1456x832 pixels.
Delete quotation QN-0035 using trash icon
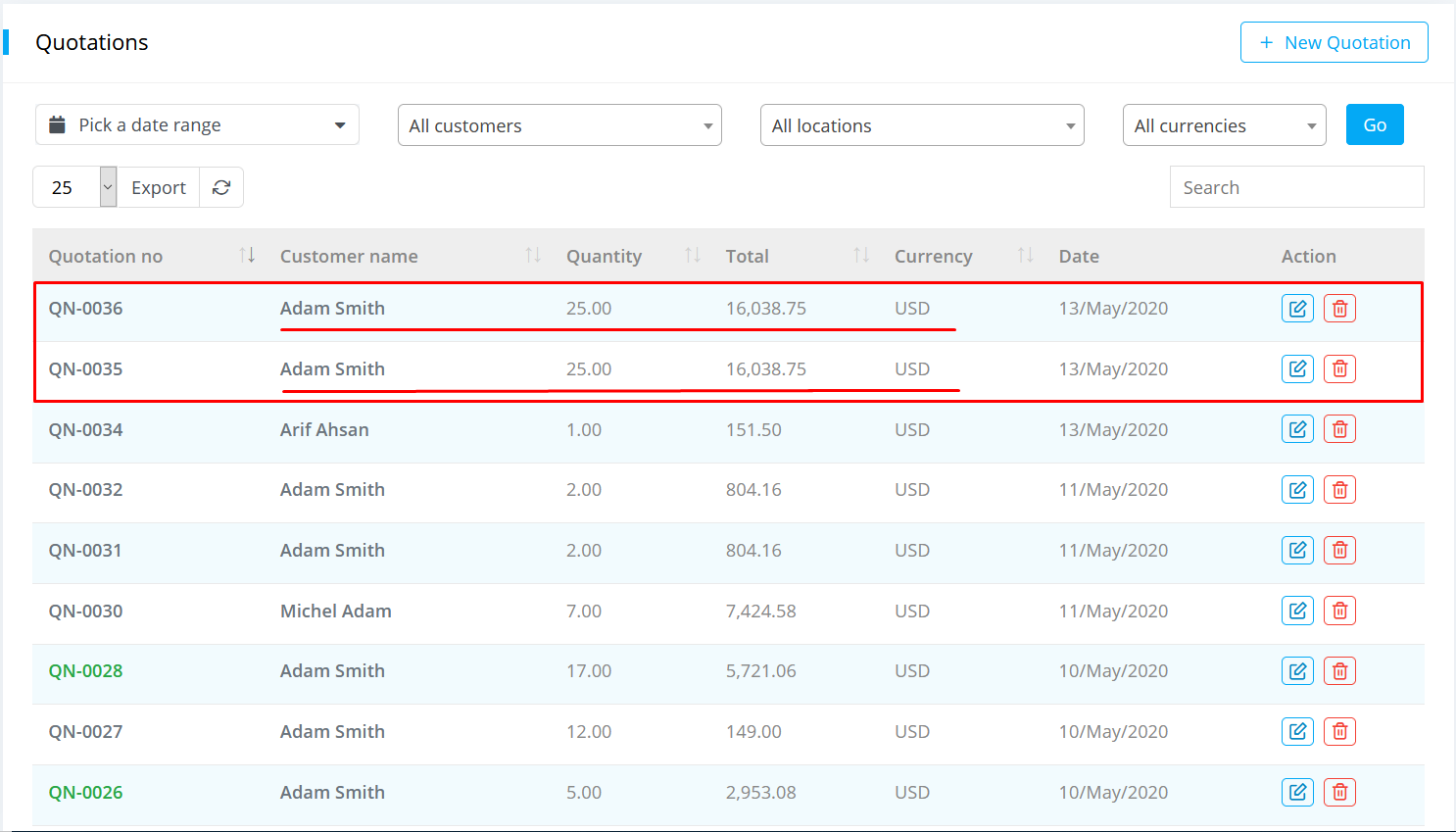coord(1339,369)
